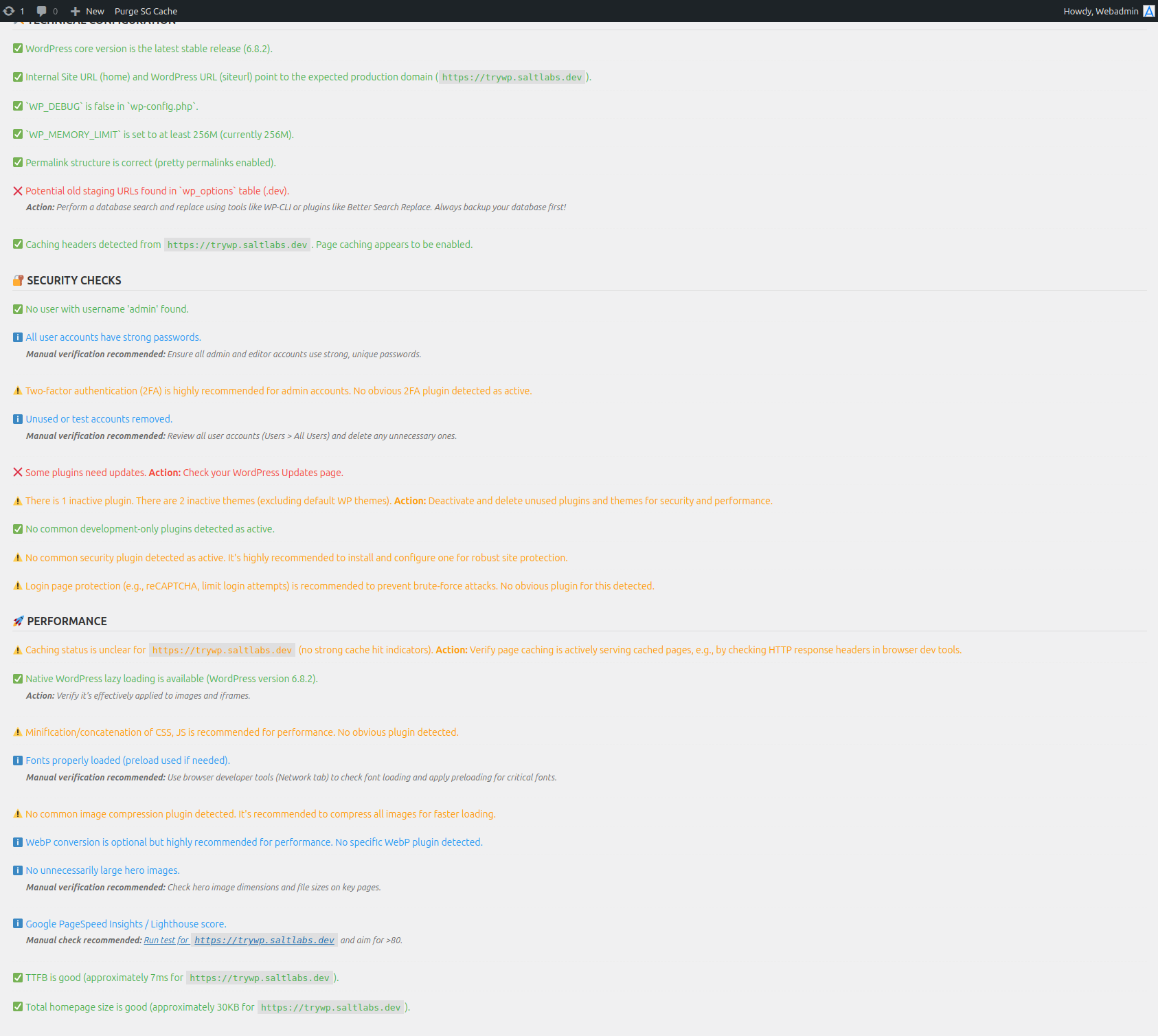Click the PERFORMANCE heading text

tap(67, 621)
